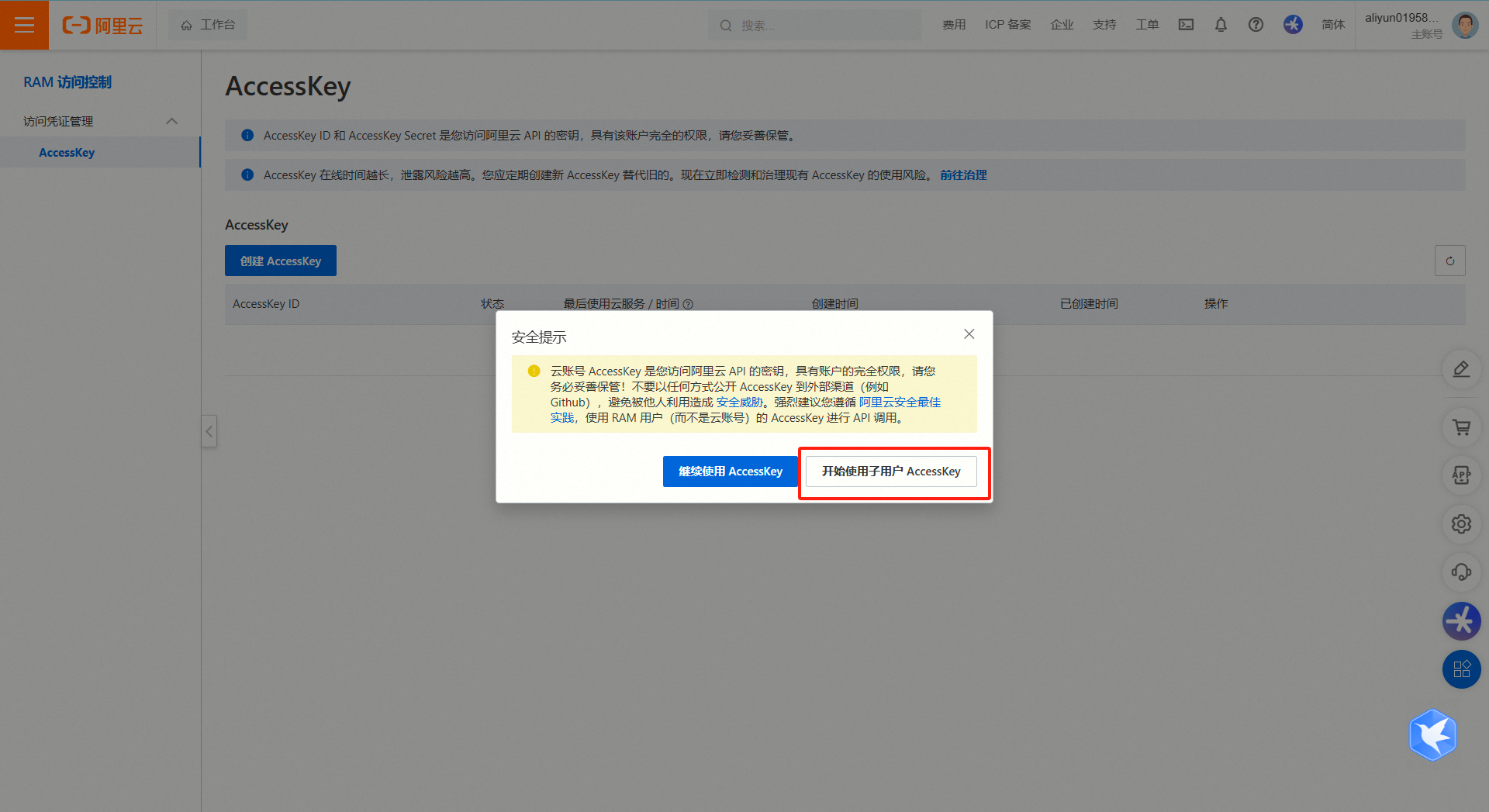Image resolution: width=1489 pixels, height=812 pixels.
Task: Refresh the AccessKey table
Action: pos(1449,261)
